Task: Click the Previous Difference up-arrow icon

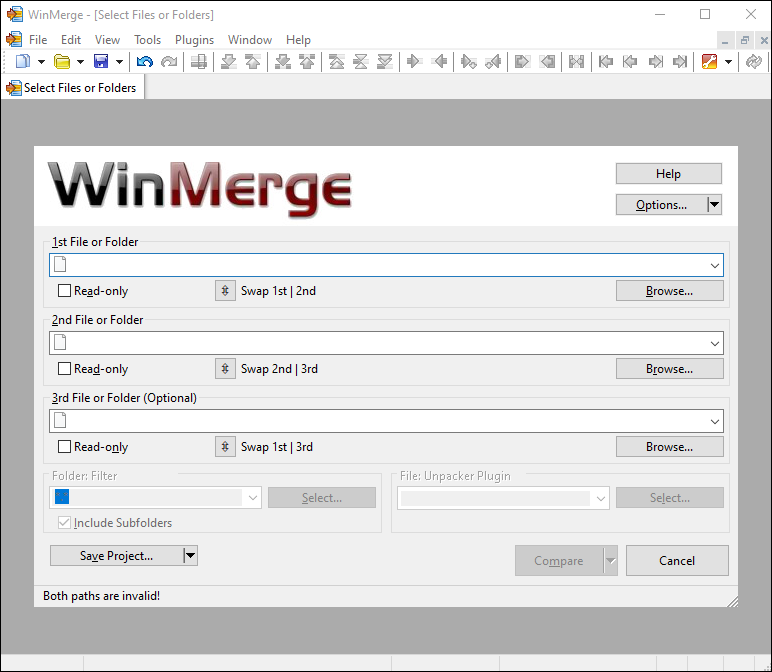Action: [x=253, y=62]
